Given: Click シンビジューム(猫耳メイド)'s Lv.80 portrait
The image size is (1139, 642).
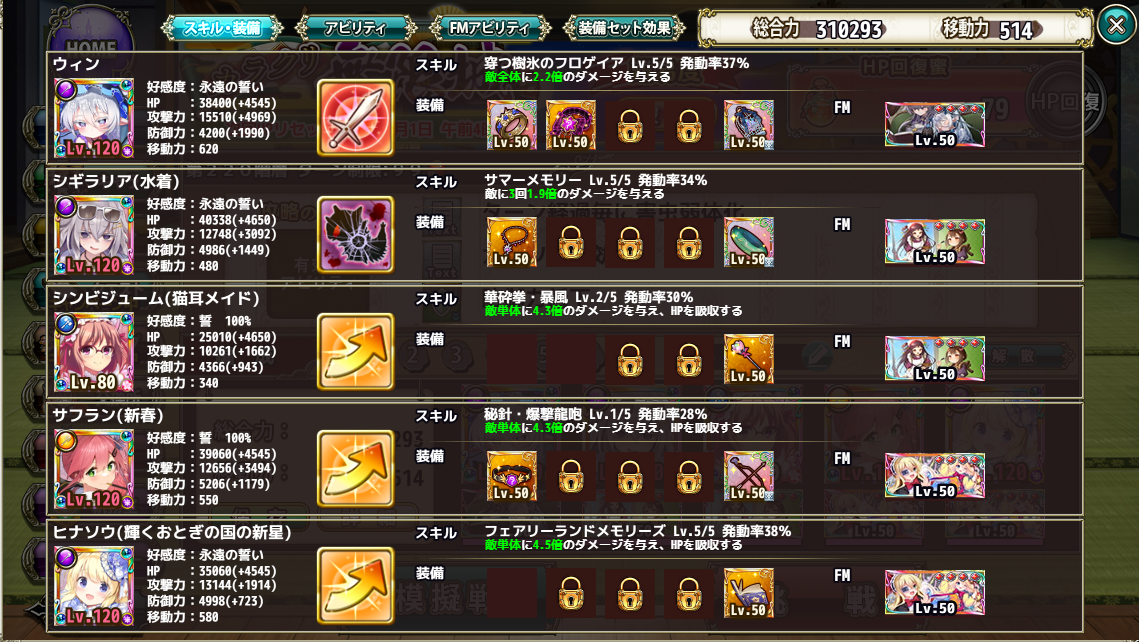Looking at the screenshot, I should click(x=94, y=352).
